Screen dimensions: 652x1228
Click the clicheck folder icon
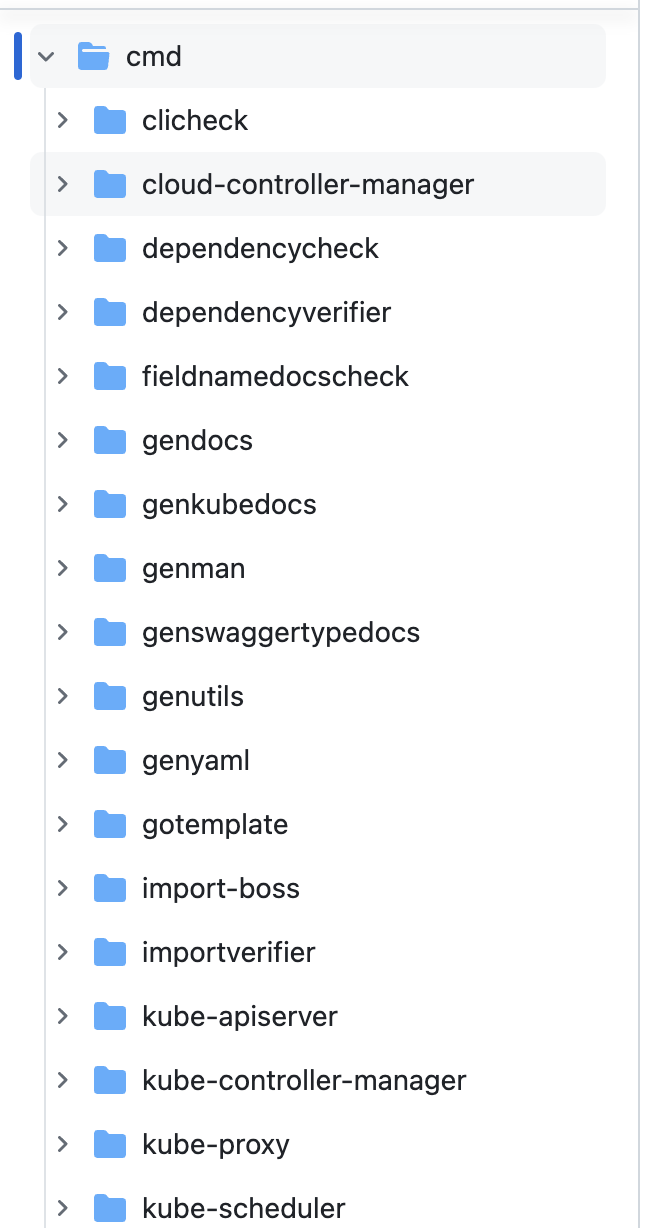click(110, 121)
